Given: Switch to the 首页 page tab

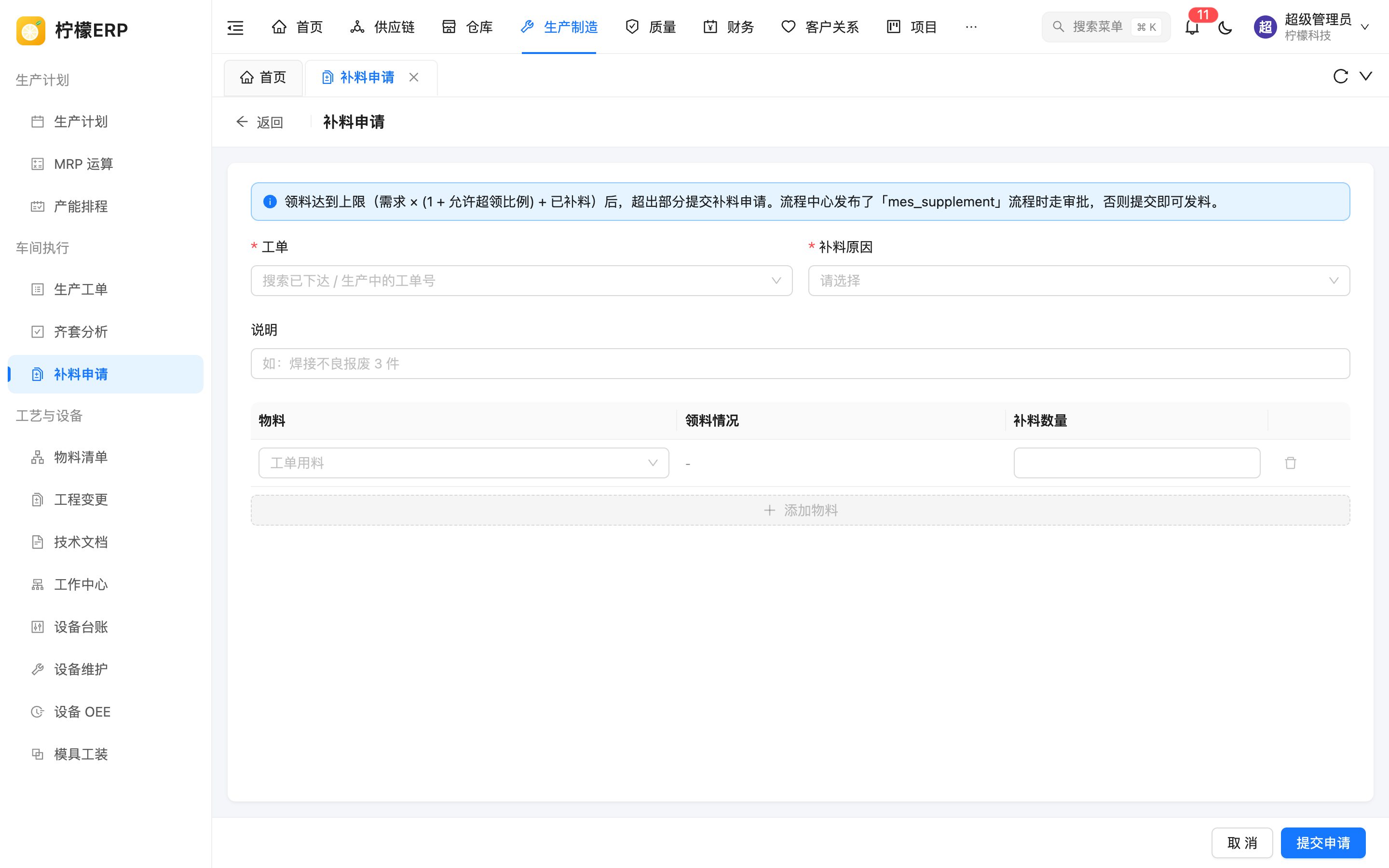Looking at the screenshot, I should [263, 78].
